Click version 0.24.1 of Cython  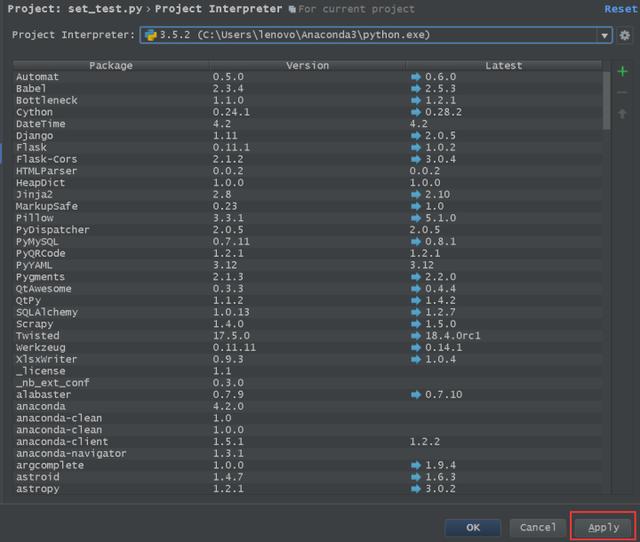tap(231, 112)
